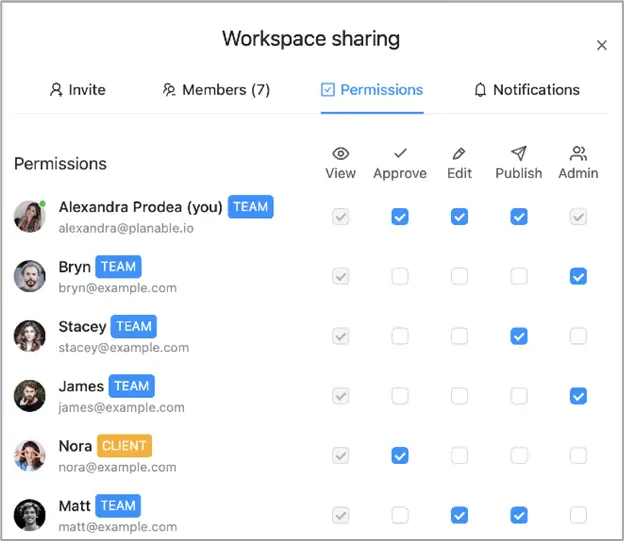Enable Approve permission for Stacey
Viewport: 624px width, 541px height.
pos(400,336)
